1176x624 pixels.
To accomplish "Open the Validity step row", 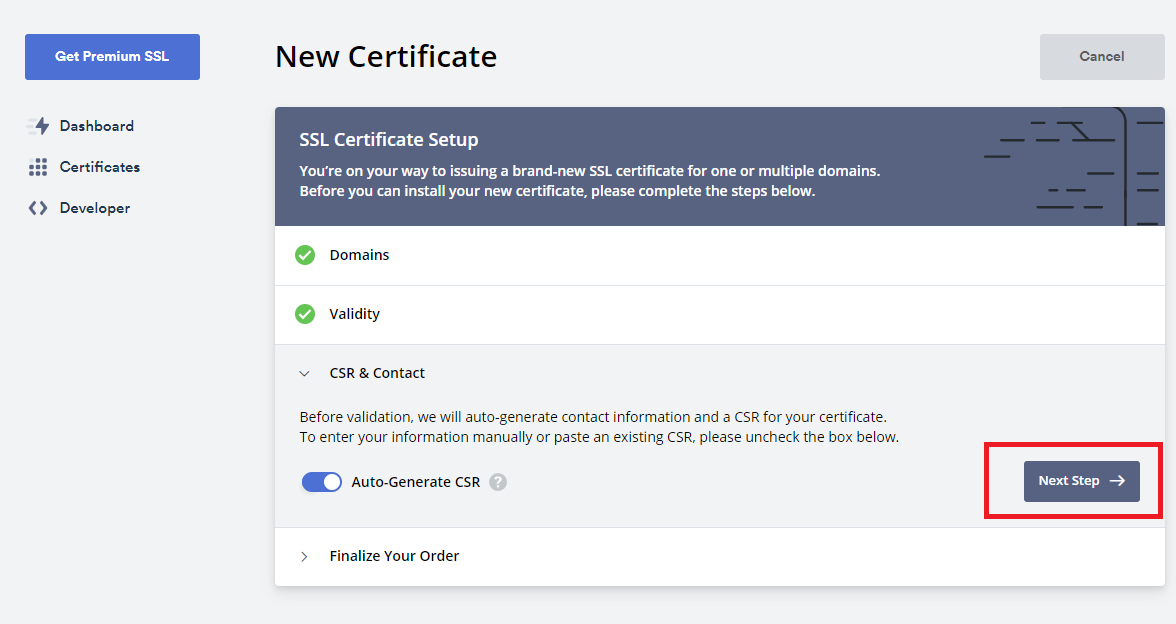I will pos(720,315).
